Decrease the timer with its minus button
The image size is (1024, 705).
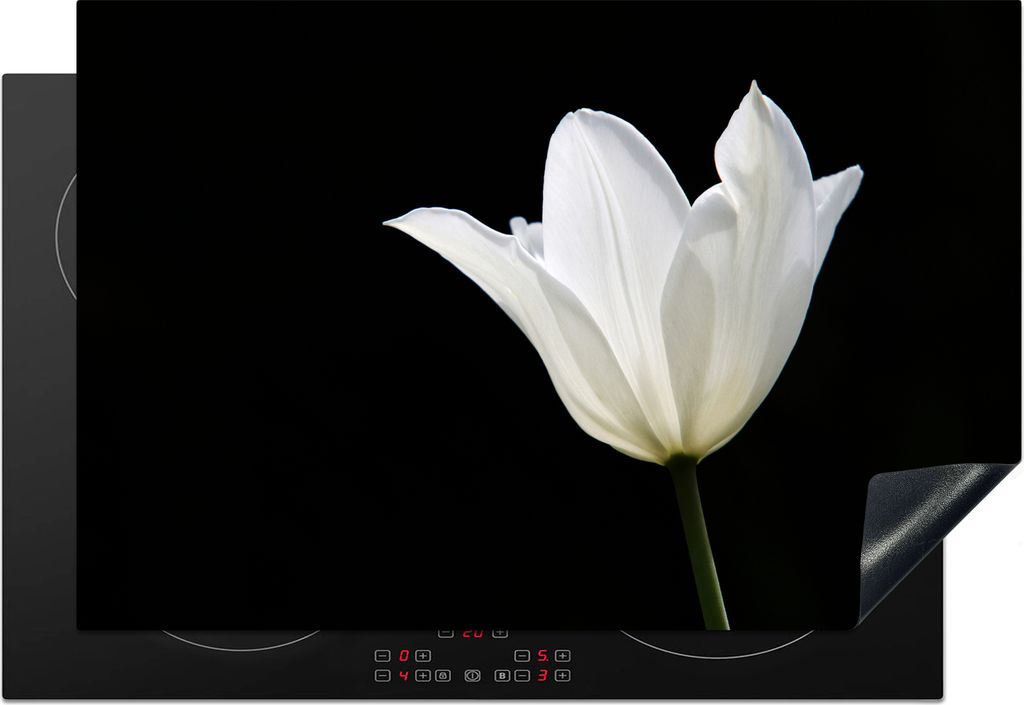click(x=445, y=633)
